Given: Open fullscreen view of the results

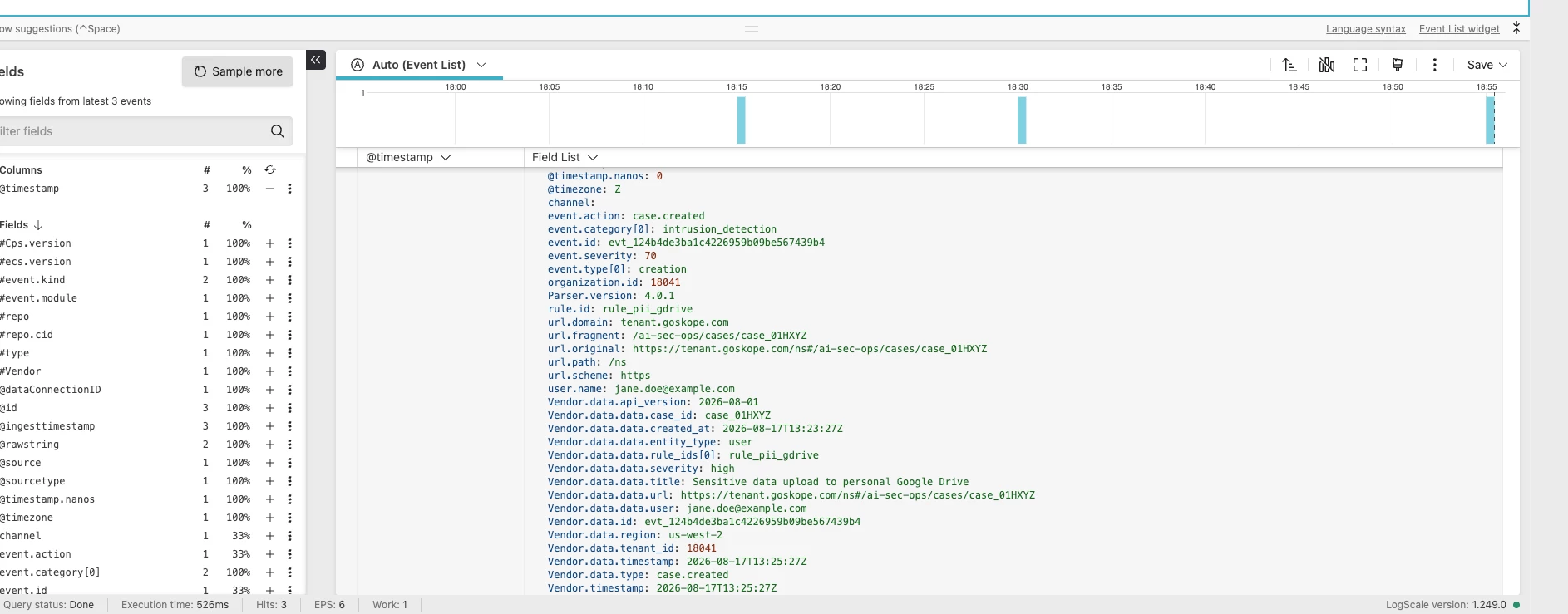Looking at the screenshot, I should (x=1360, y=65).
